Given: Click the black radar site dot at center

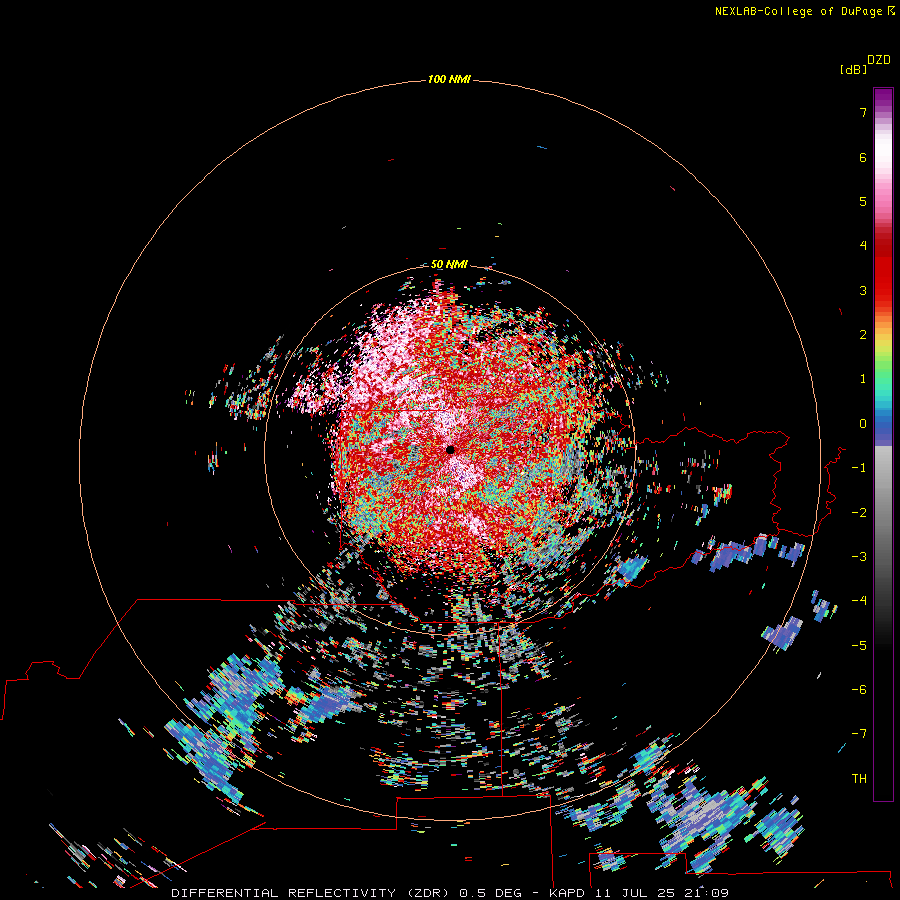Looking at the screenshot, I should (x=451, y=450).
